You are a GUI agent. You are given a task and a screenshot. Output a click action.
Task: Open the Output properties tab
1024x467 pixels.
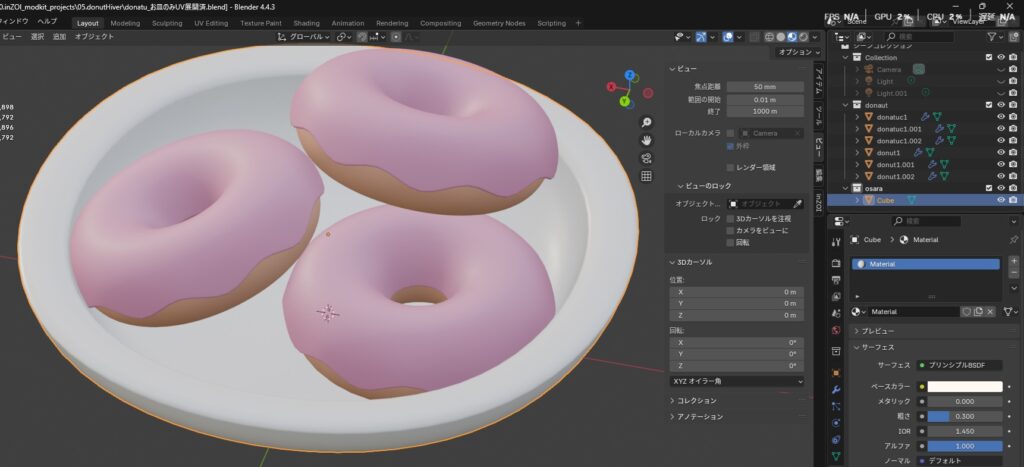point(836,280)
